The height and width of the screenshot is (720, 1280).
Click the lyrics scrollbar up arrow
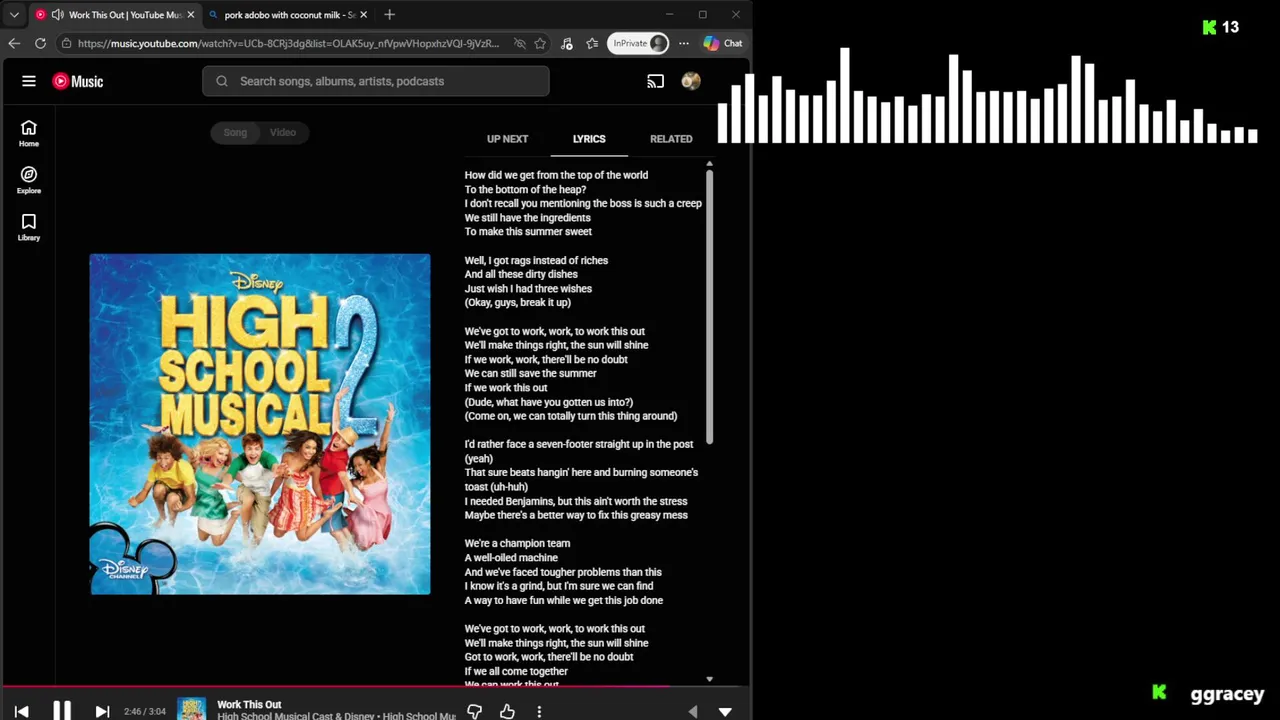(709, 163)
